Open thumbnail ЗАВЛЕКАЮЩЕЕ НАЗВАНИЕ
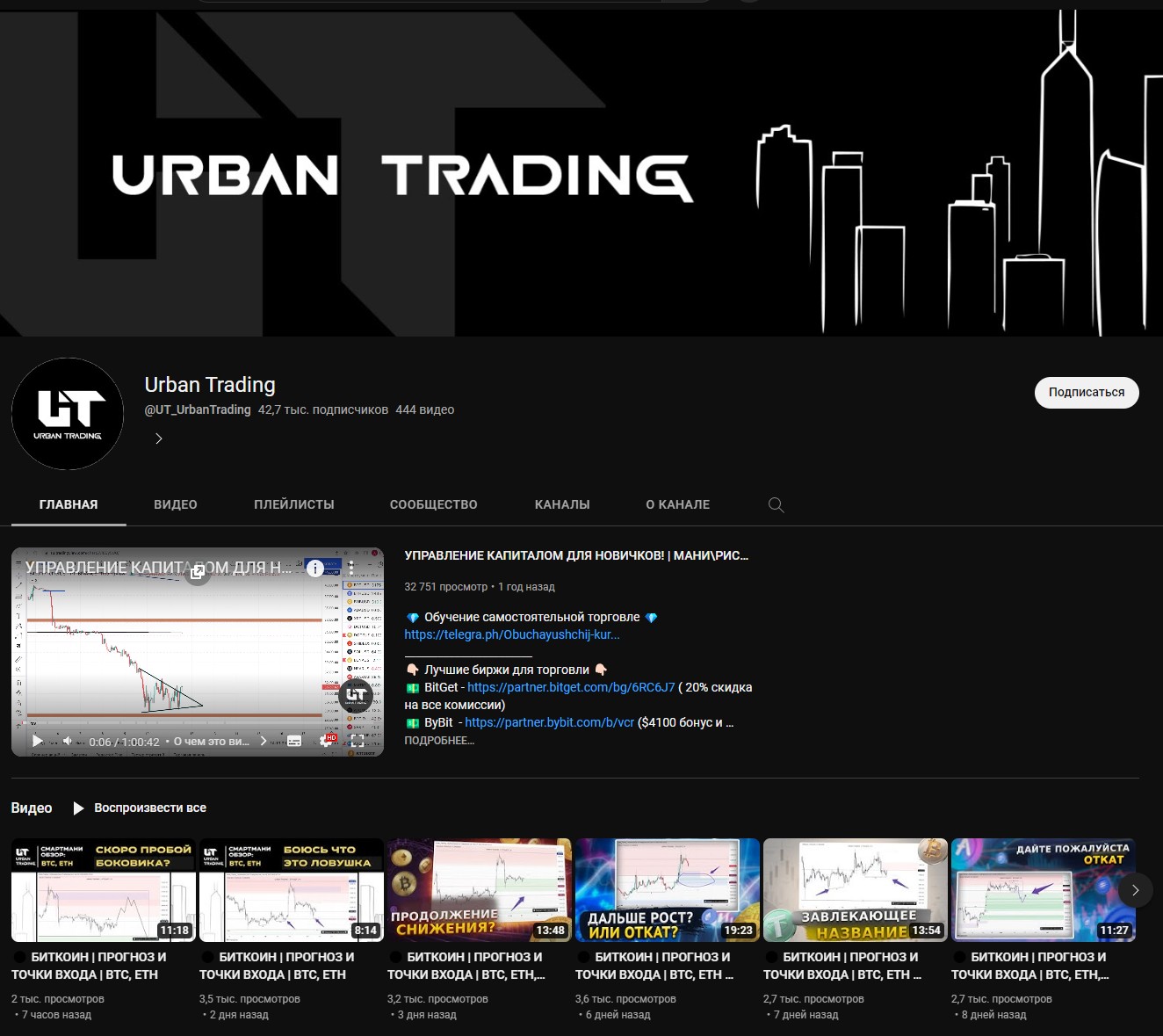1163x1036 pixels. [856, 890]
